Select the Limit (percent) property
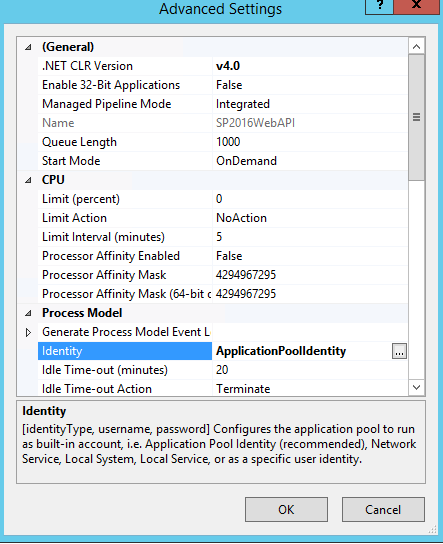This screenshot has width=443, height=544. 81,199
